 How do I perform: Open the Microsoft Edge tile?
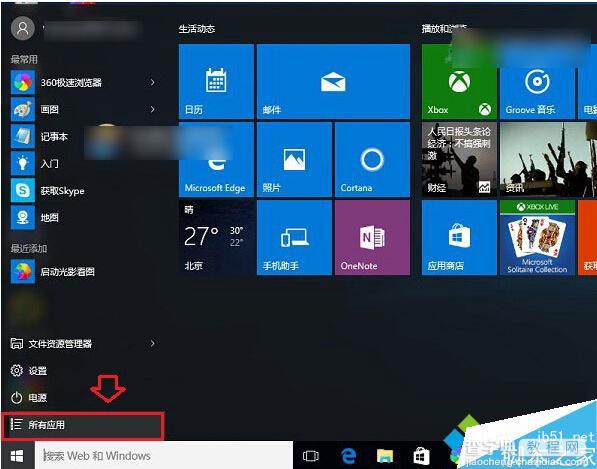pos(216,160)
